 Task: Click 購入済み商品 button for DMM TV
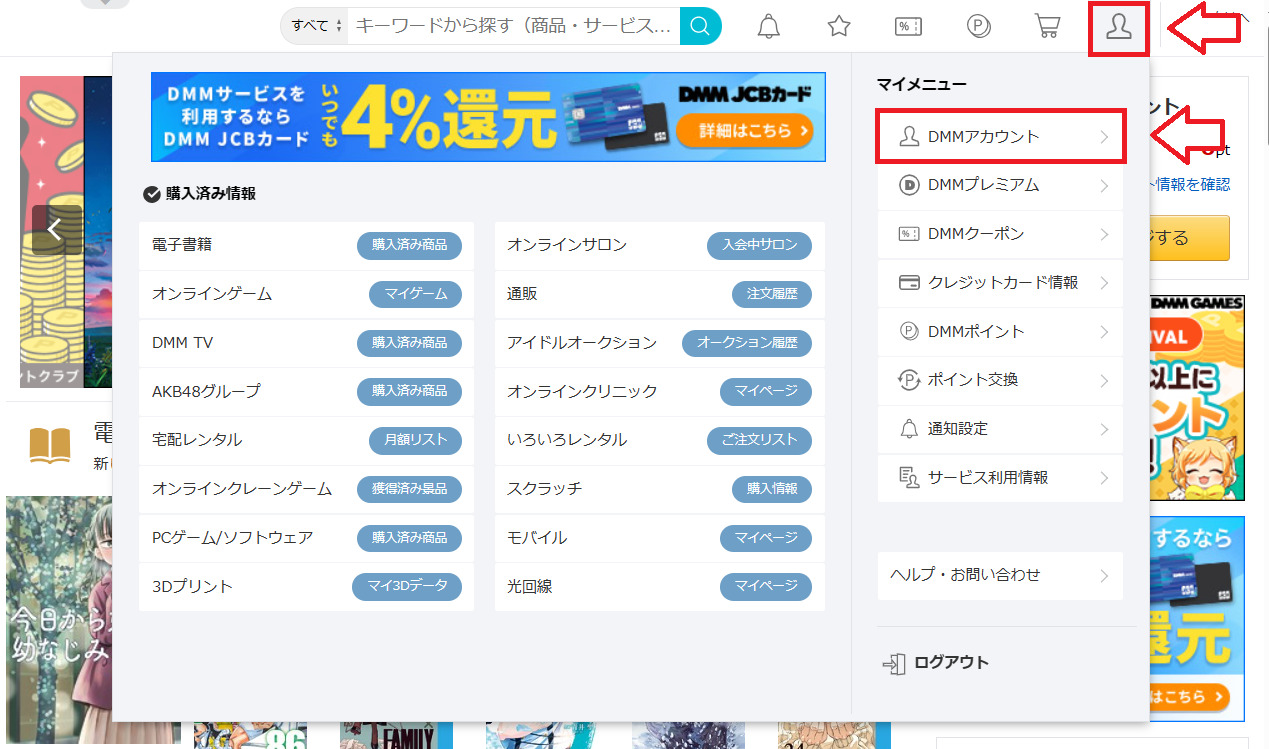point(409,343)
